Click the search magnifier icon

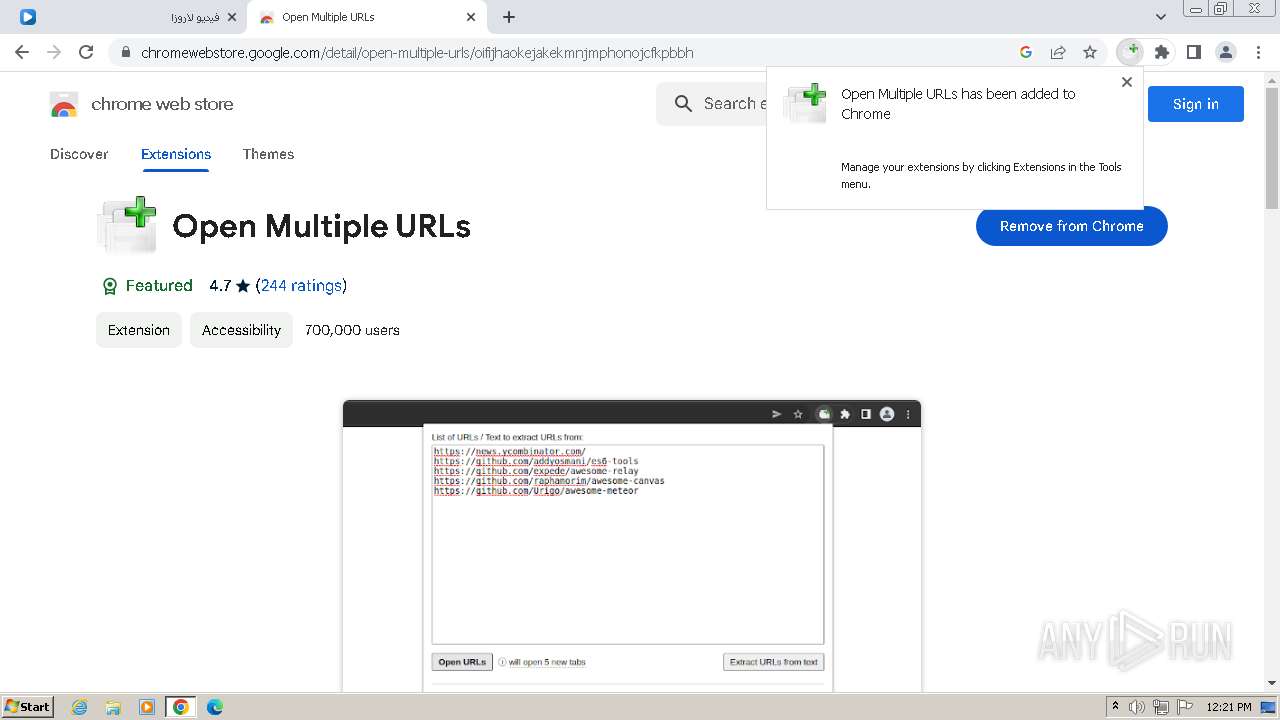pyautogui.click(x=684, y=104)
